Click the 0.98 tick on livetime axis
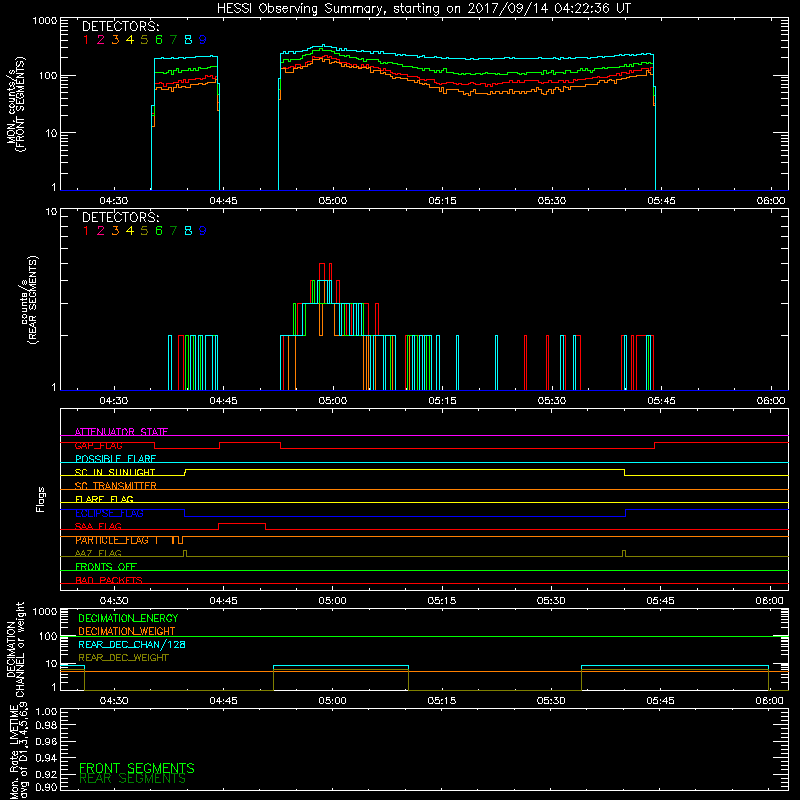Image resolution: width=800 pixels, height=800 pixels. [46, 725]
